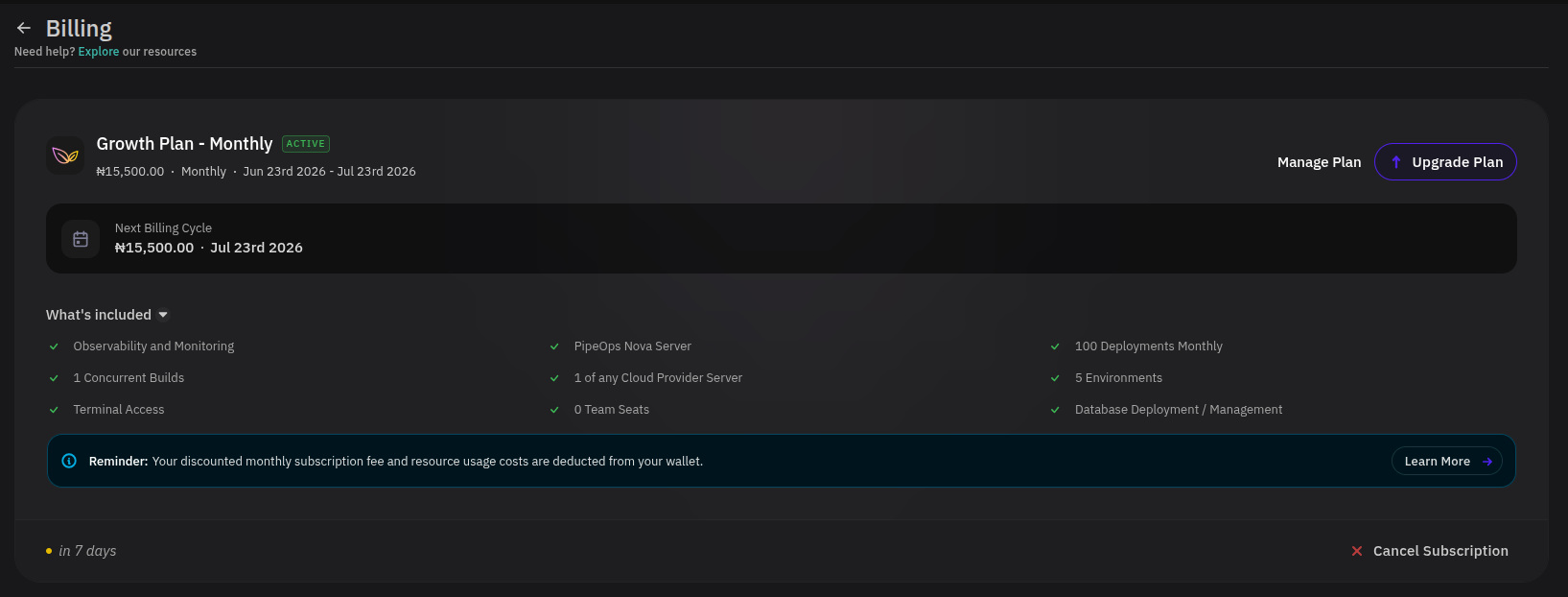Select the Database Deployment / Management feature
1568x597 pixels.
pyautogui.click(x=1178, y=410)
